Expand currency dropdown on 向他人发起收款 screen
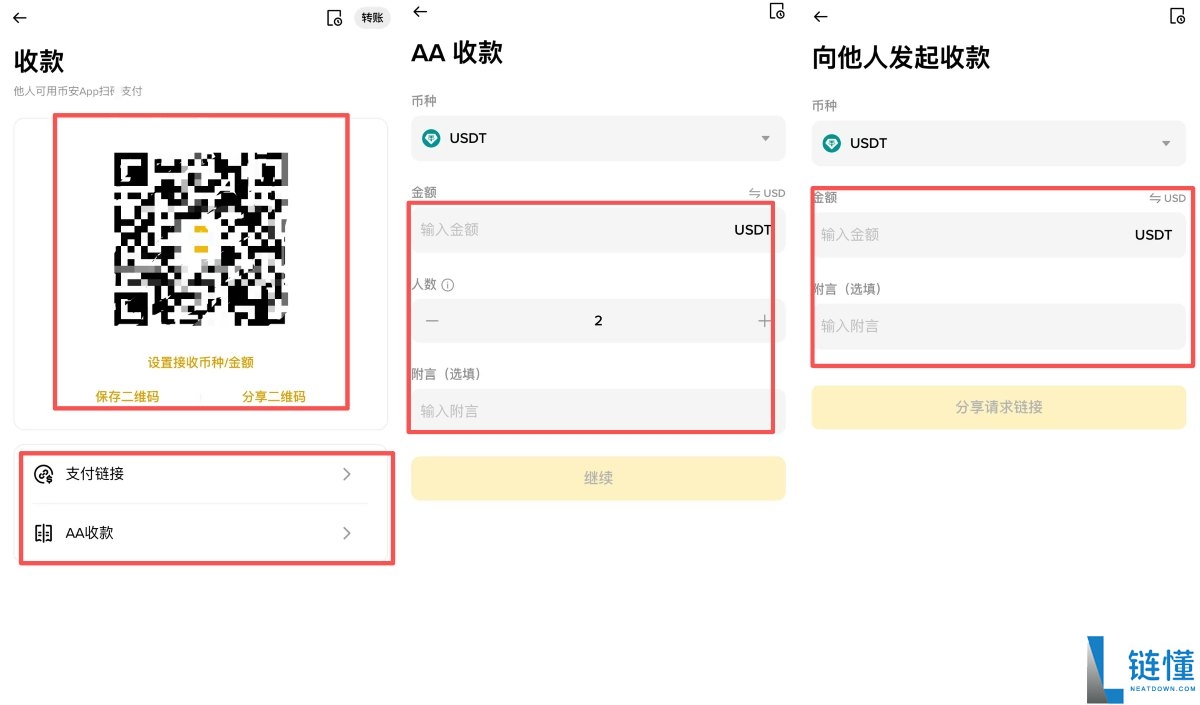The height and width of the screenshot is (705, 1200). click(x=1167, y=143)
